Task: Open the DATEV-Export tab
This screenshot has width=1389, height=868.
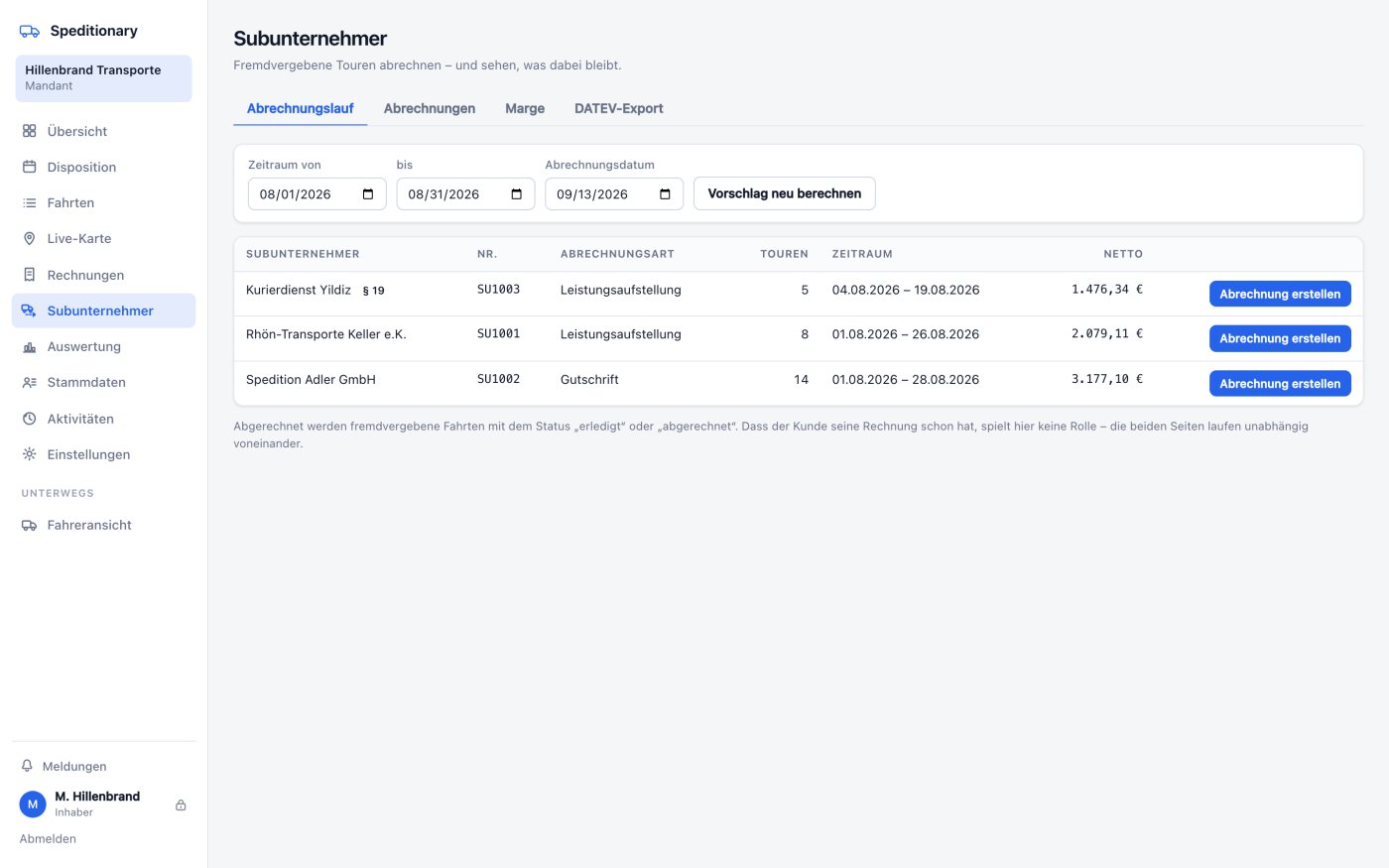Action: pos(619,108)
